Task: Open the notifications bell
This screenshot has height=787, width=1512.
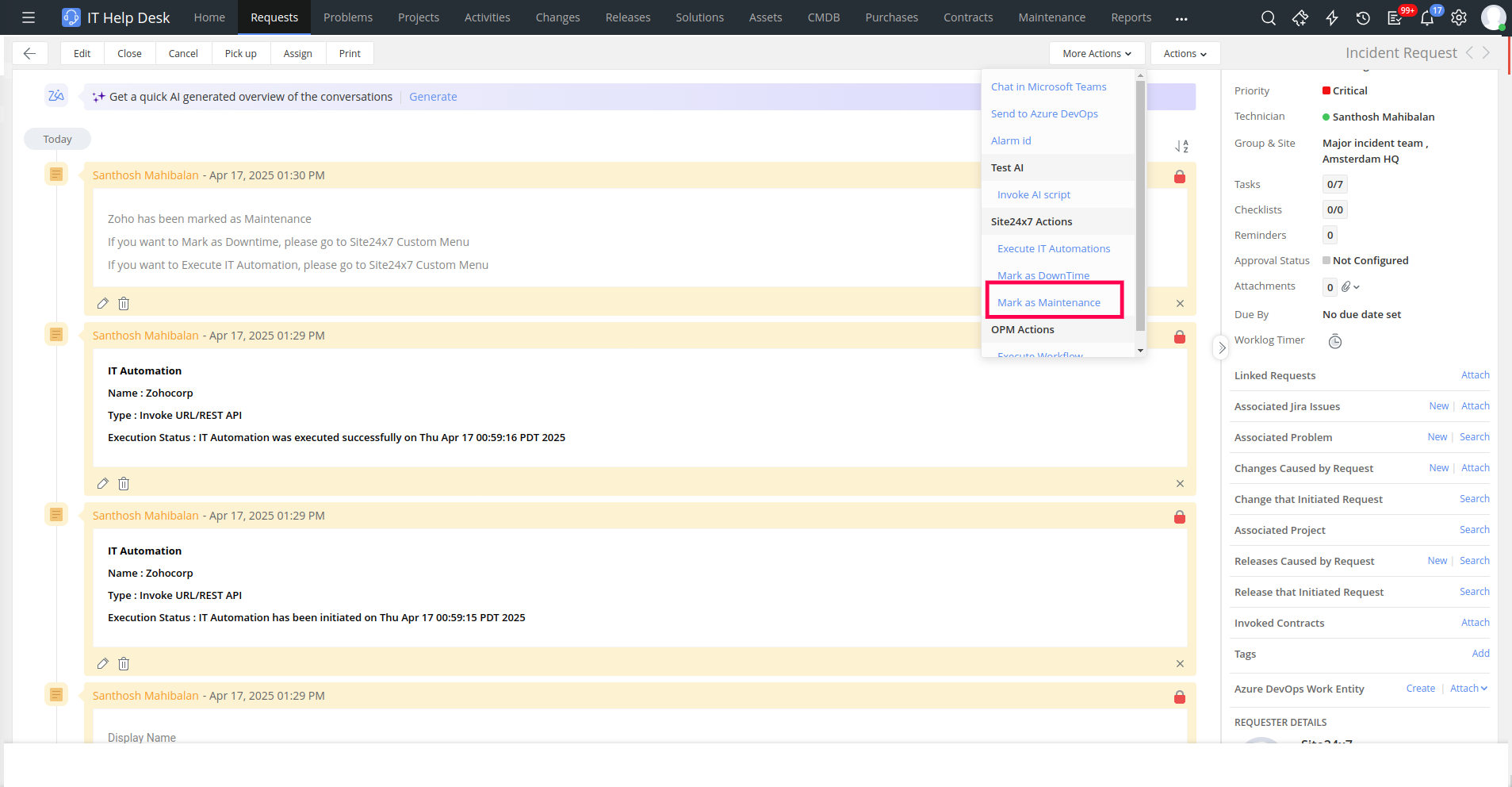Action: [x=1427, y=17]
